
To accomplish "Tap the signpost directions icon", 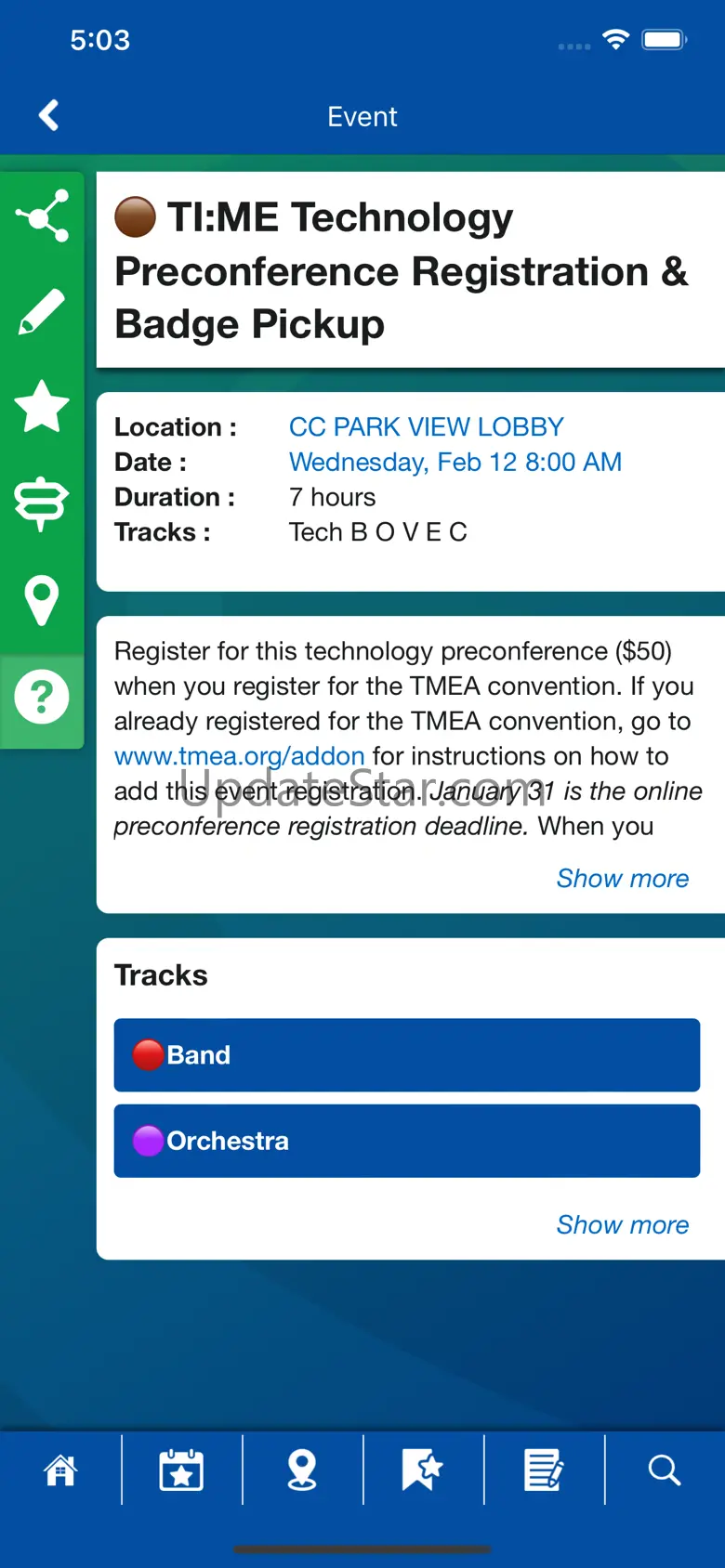I will pos(42,503).
